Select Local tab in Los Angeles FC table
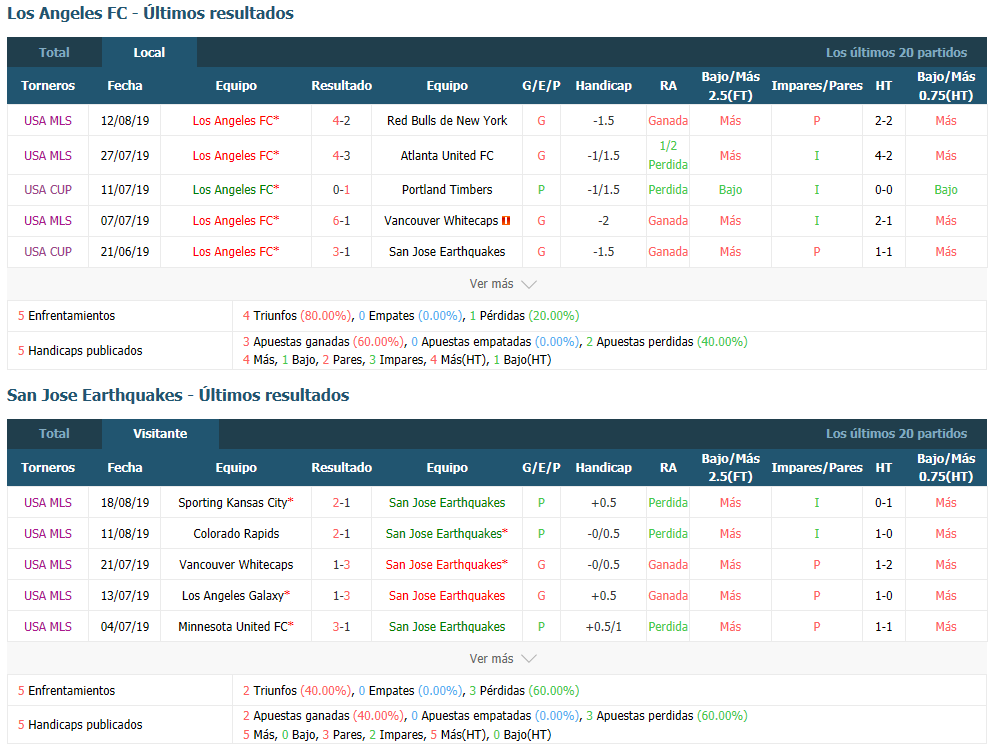This screenshot has height=749, width=997. 149,52
